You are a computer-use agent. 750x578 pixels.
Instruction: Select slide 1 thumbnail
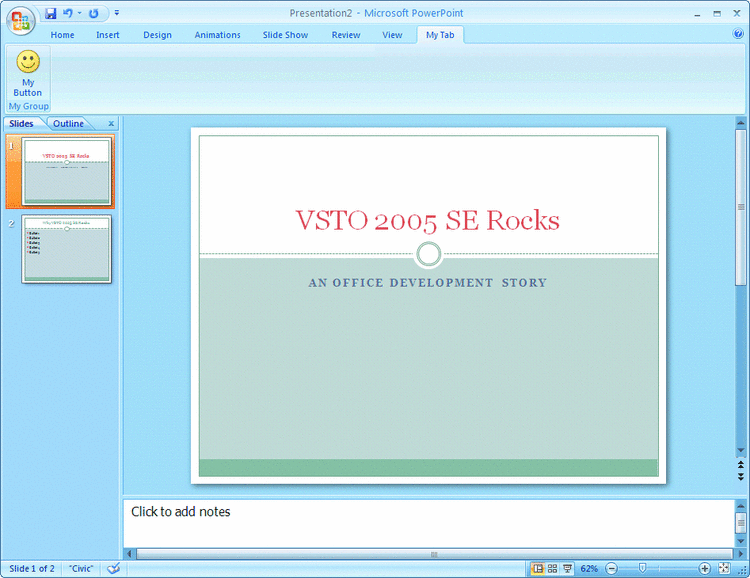click(x=66, y=171)
